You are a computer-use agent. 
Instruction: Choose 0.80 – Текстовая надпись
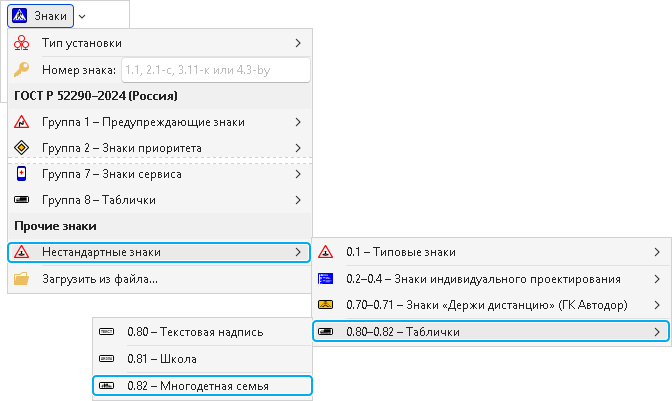[x=202, y=332]
